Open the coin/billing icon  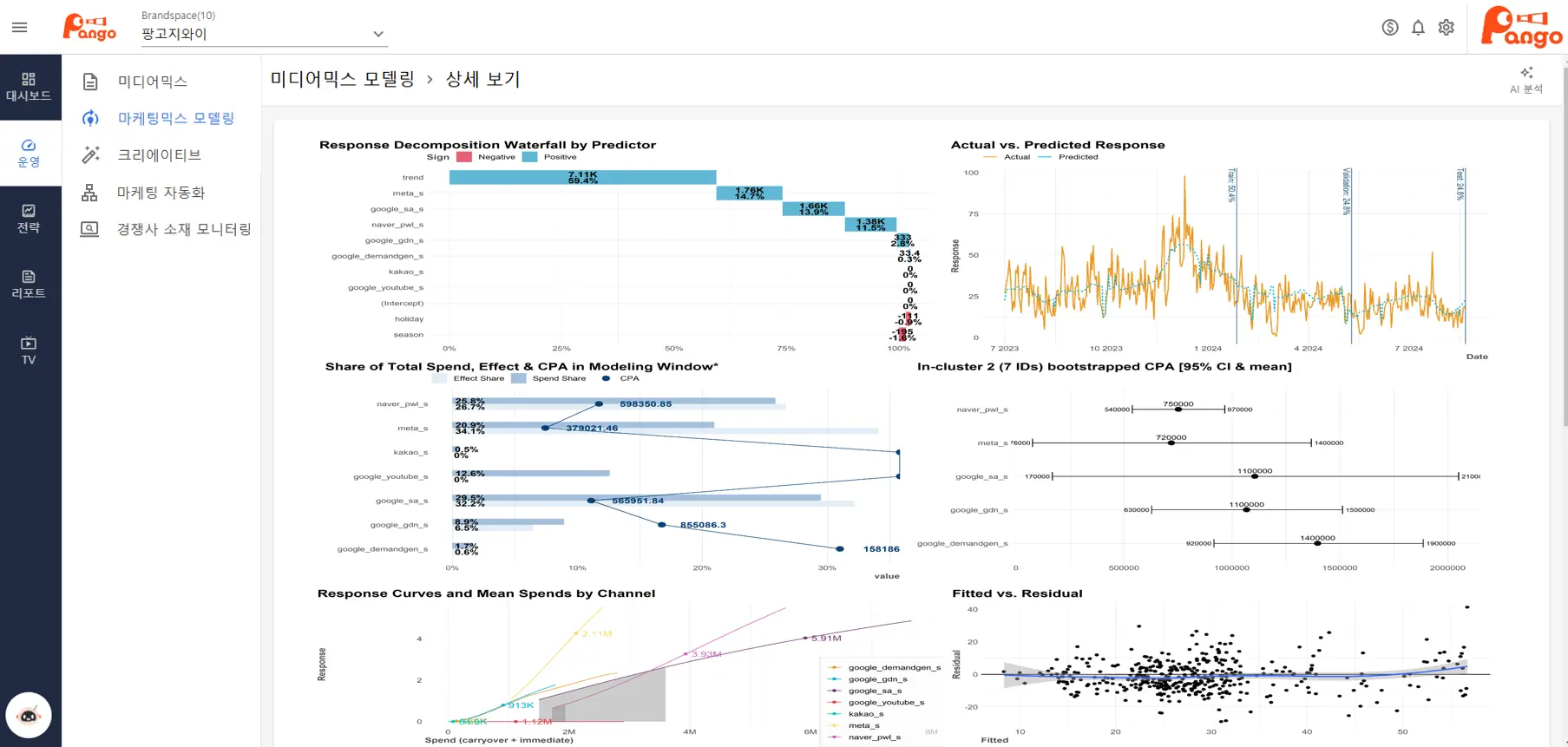click(1389, 28)
